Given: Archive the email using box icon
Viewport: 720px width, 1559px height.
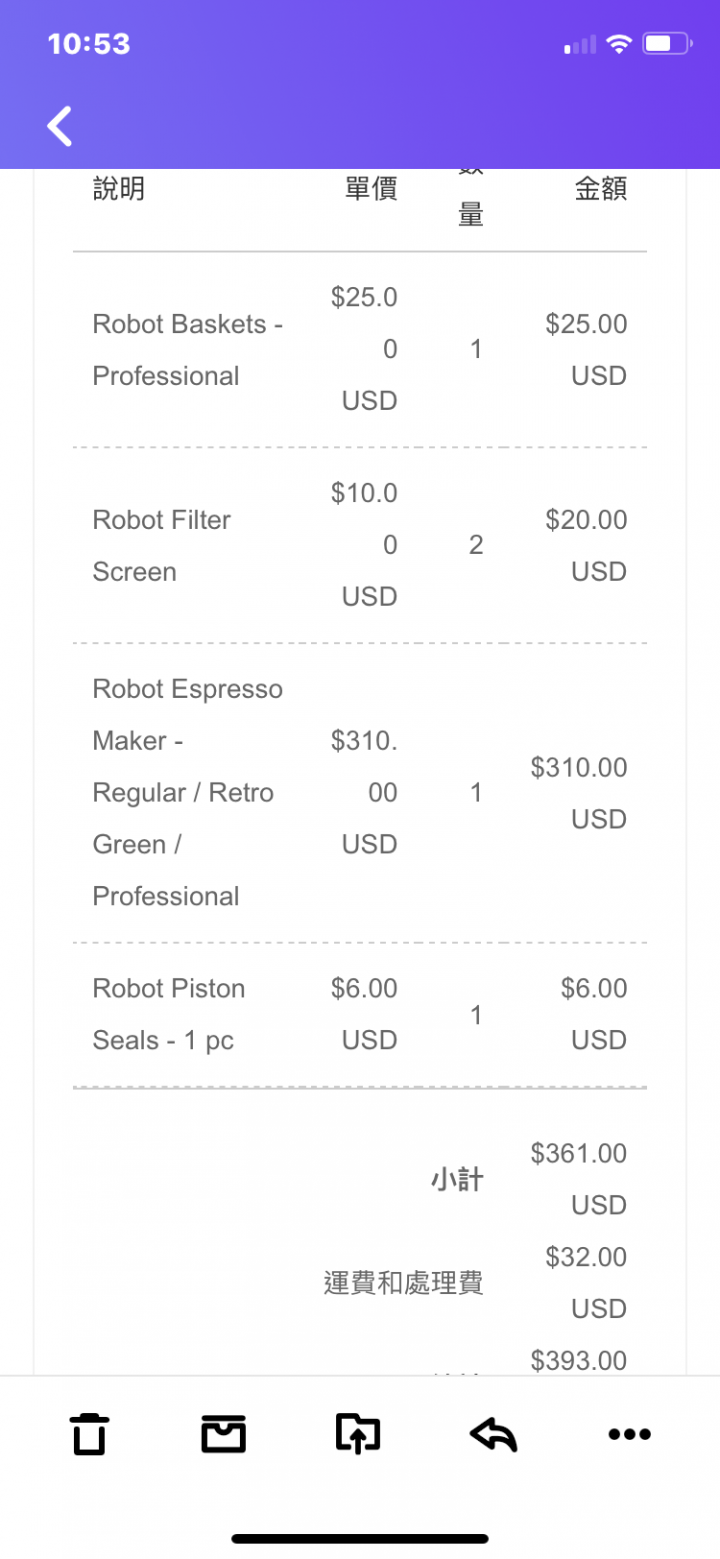Looking at the screenshot, I should coord(223,1434).
